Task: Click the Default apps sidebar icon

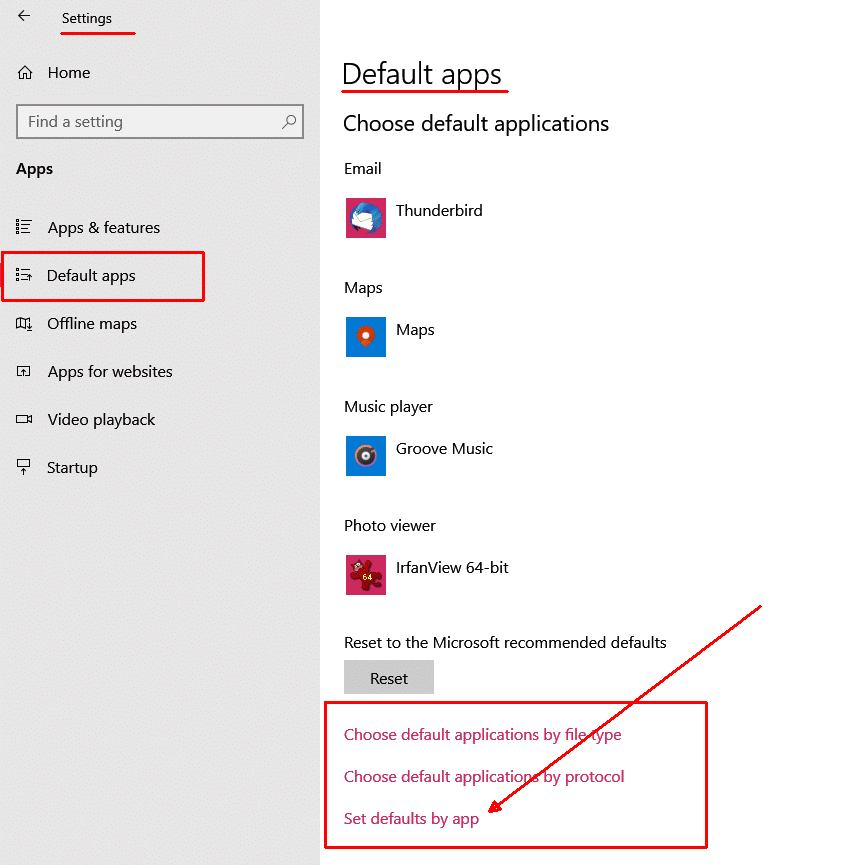Action: point(24,275)
